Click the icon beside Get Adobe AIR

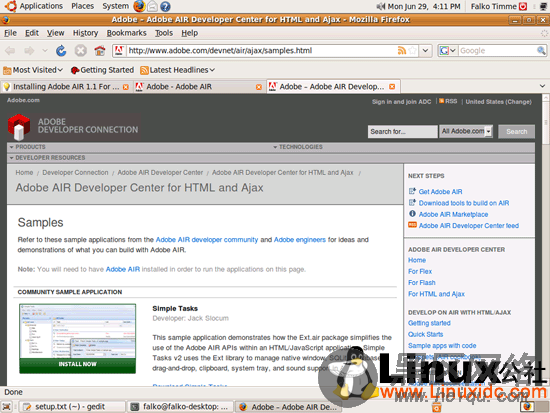[412, 191]
